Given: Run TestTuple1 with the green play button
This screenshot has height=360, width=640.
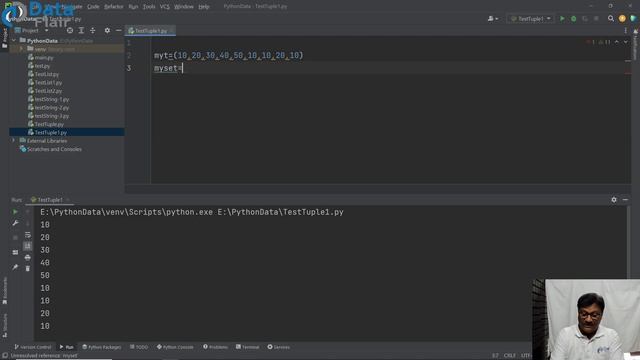Looking at the screenshot, I should click(562, 18).
